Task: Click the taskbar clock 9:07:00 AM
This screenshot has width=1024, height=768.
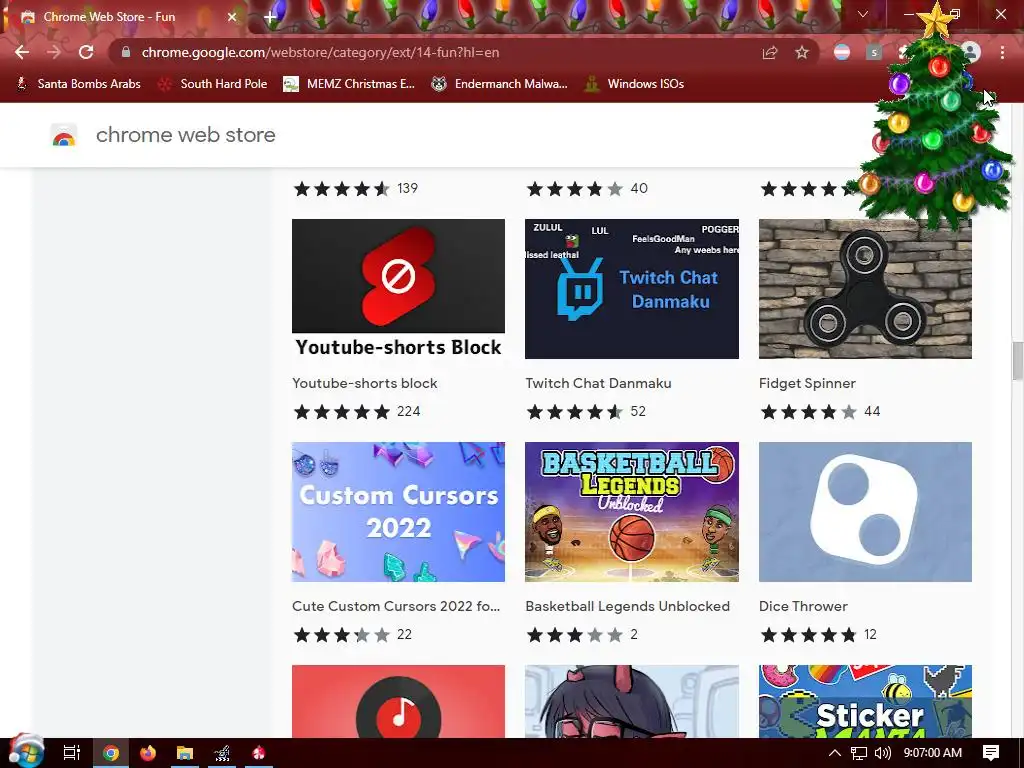Action: click(933, 753)
